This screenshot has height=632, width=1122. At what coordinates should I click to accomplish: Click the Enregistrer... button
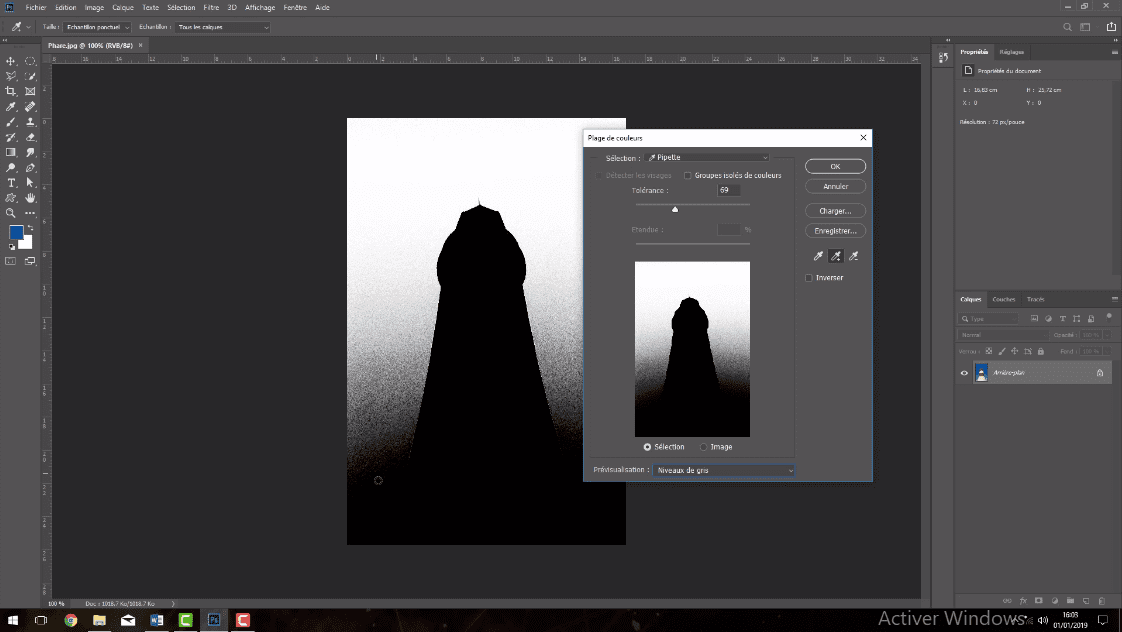coord(835,230)
